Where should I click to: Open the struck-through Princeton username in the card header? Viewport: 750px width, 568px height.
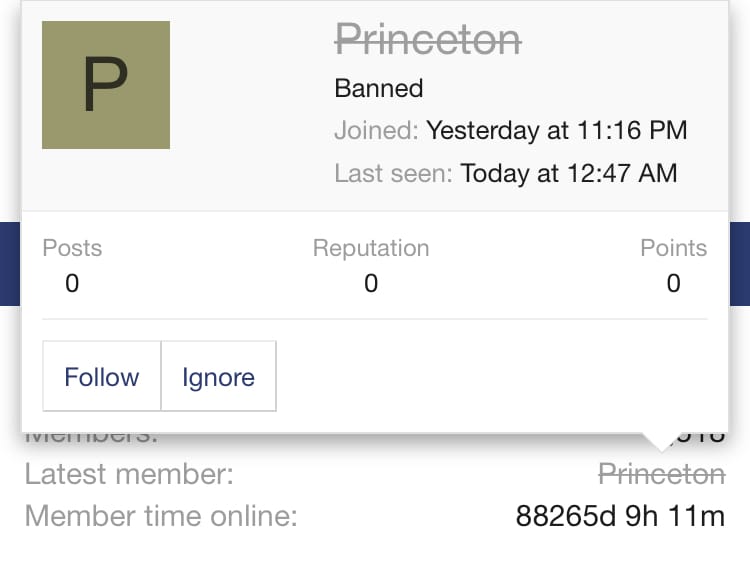pyautogui.click(x=428, y=40)
